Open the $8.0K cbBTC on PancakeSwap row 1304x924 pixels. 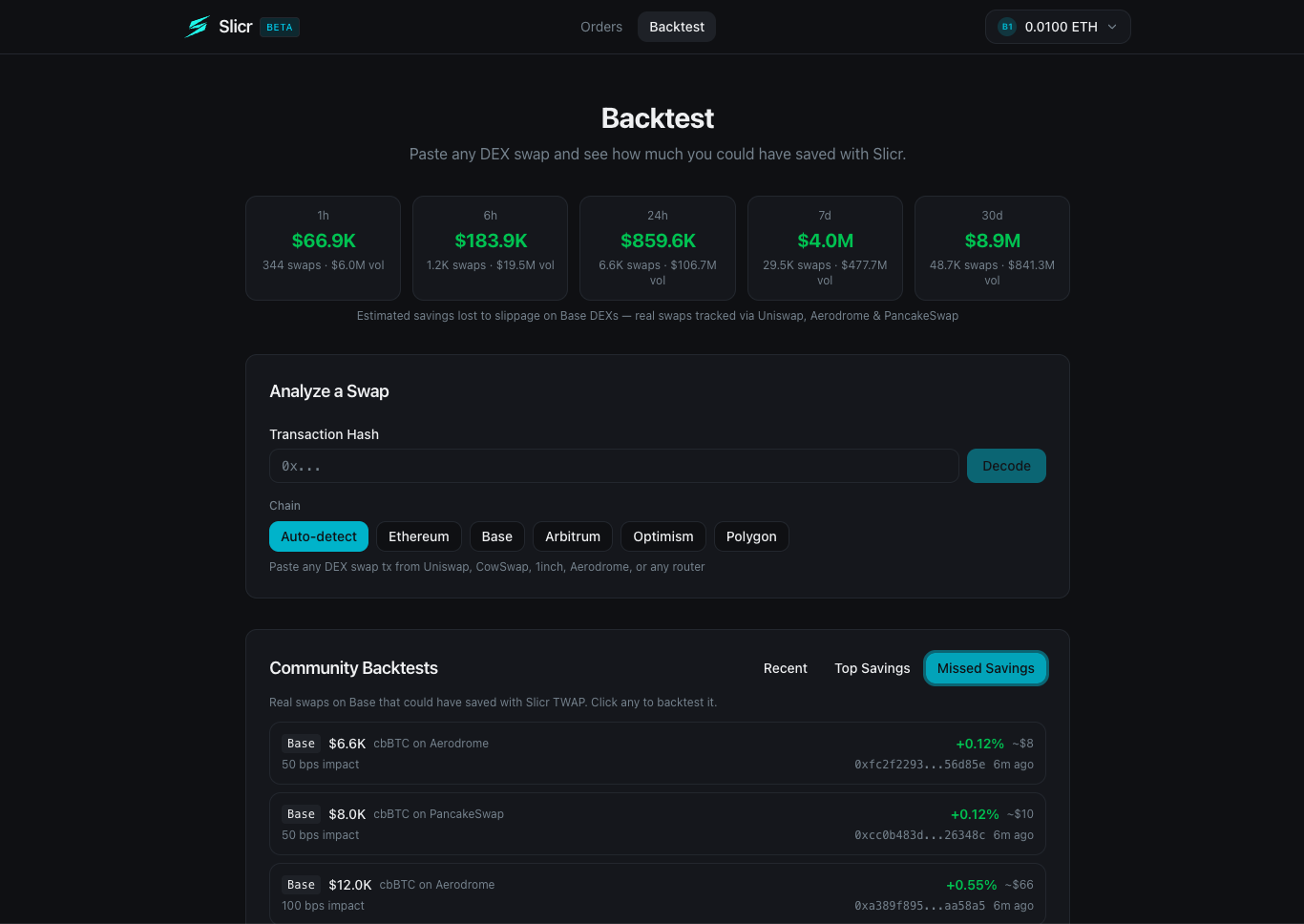click(x=658, y=824)
